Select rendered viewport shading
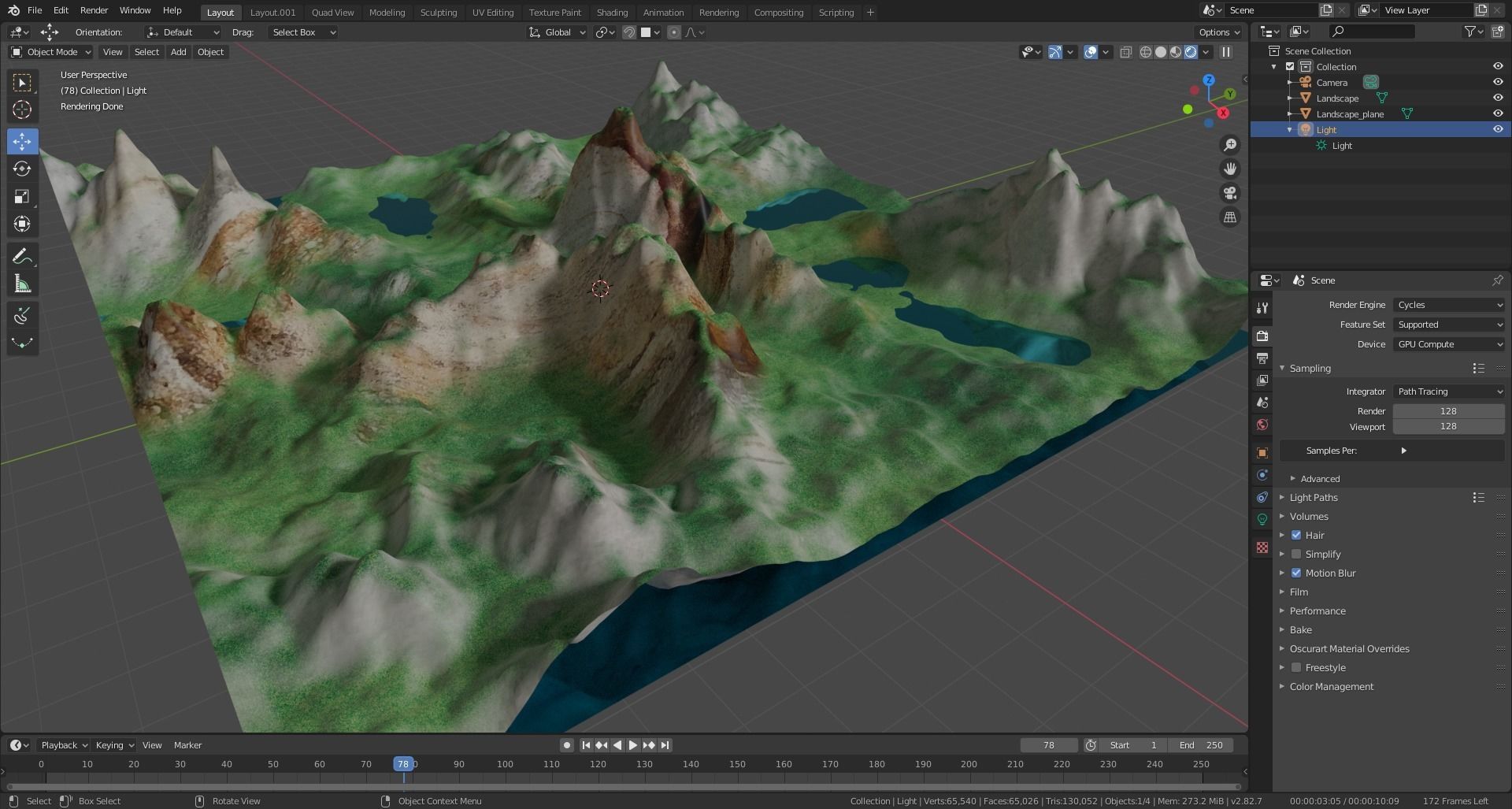 [1191, 52]
